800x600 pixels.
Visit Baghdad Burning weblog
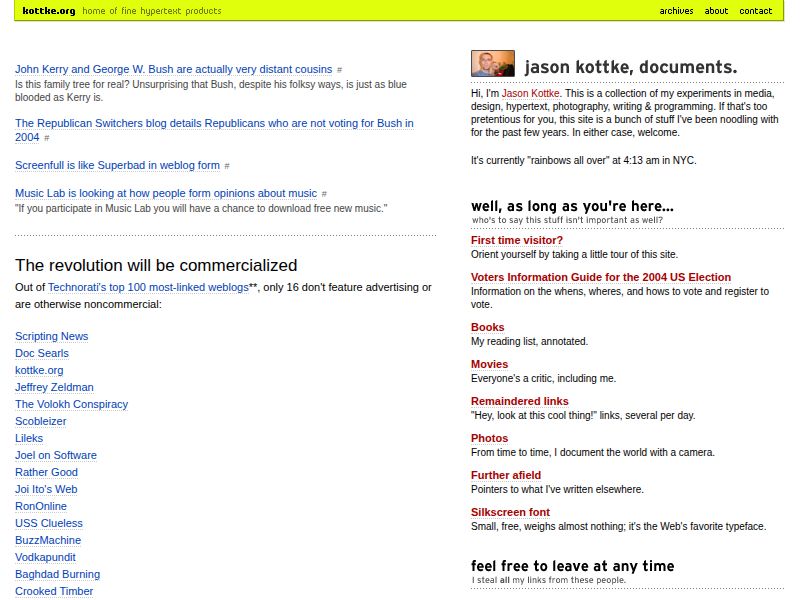pyautogui.click(x=58, y=574)
